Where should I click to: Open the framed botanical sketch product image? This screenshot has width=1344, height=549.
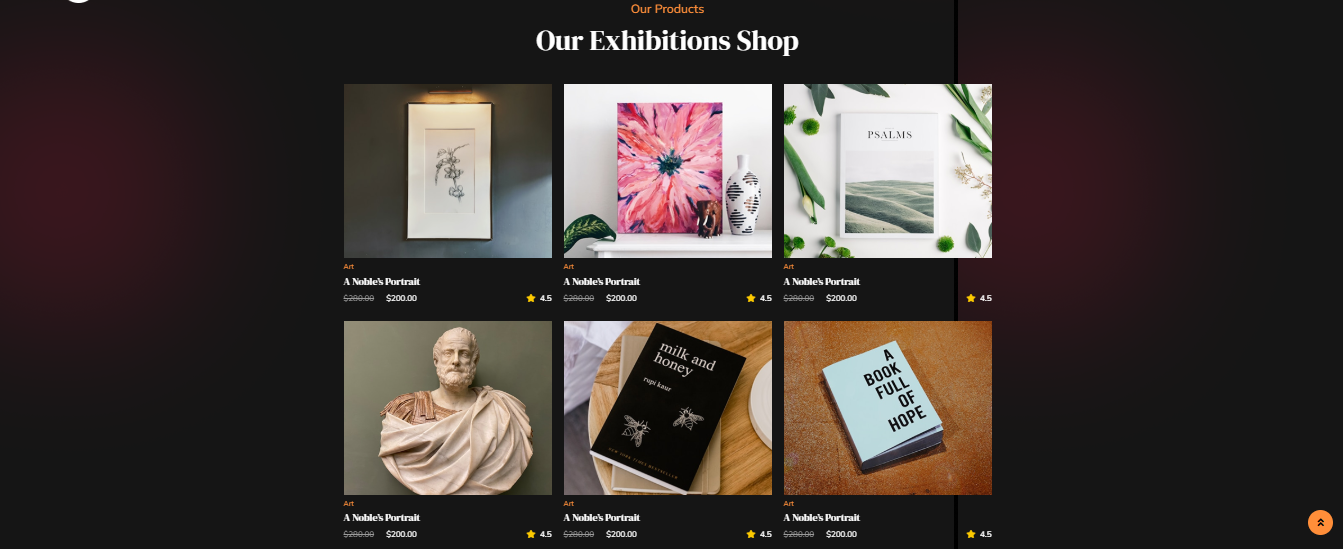pos(448,171)
